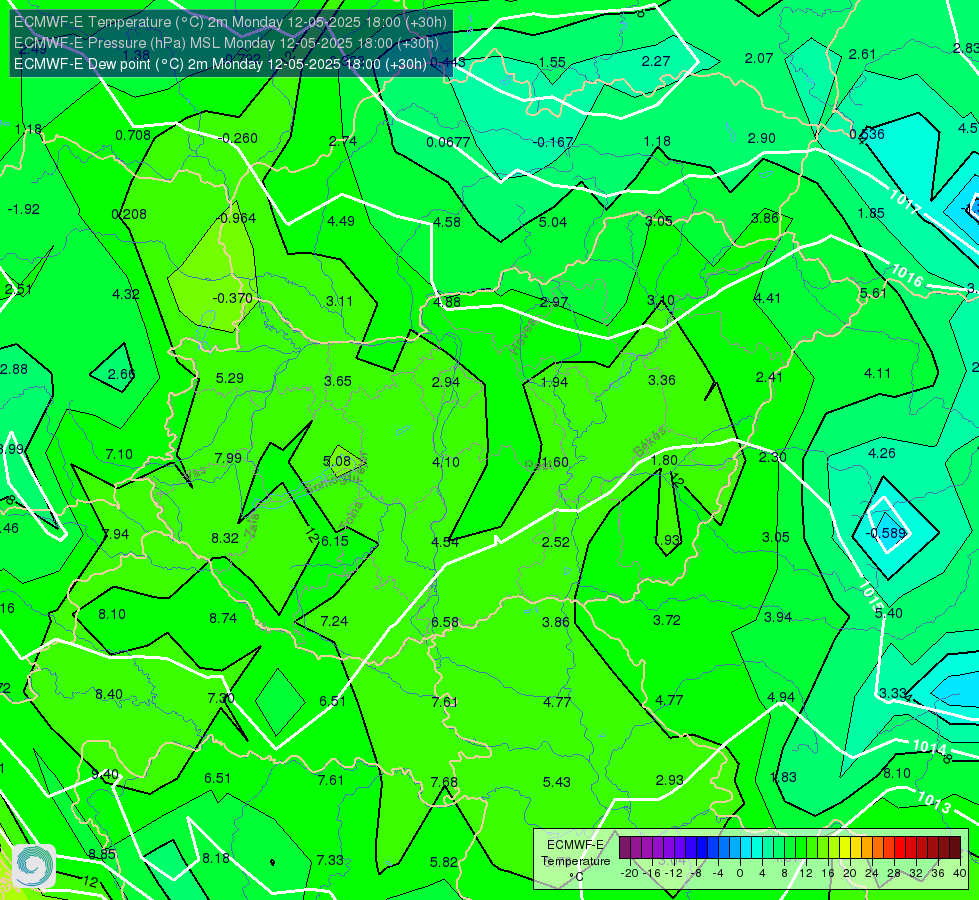Click the dew point value 4.88
The image size is (979, 900).
point(447,302)
